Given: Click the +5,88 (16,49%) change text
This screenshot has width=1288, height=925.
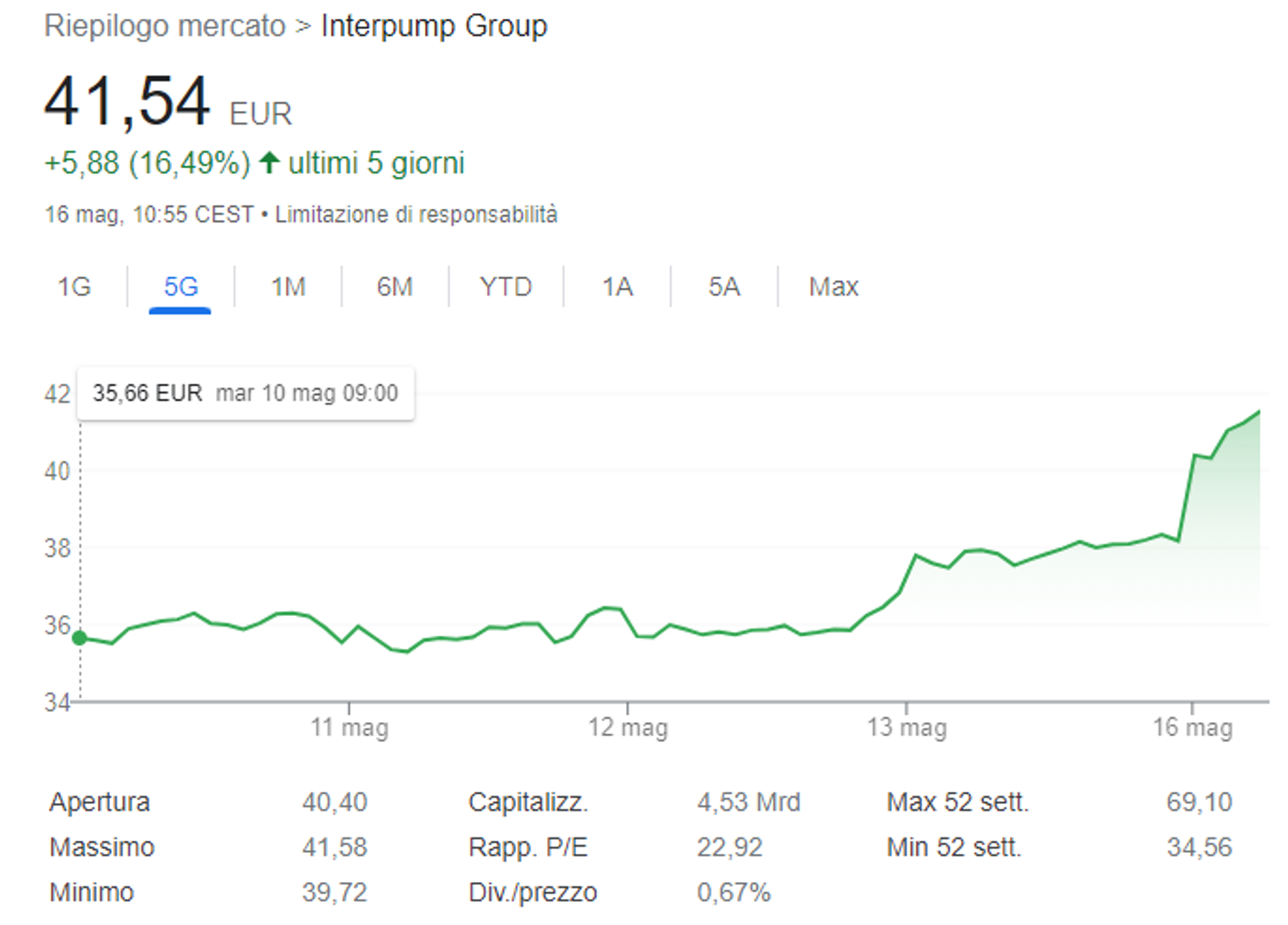Looking at the screenshot, I should (x=148, y=163).
